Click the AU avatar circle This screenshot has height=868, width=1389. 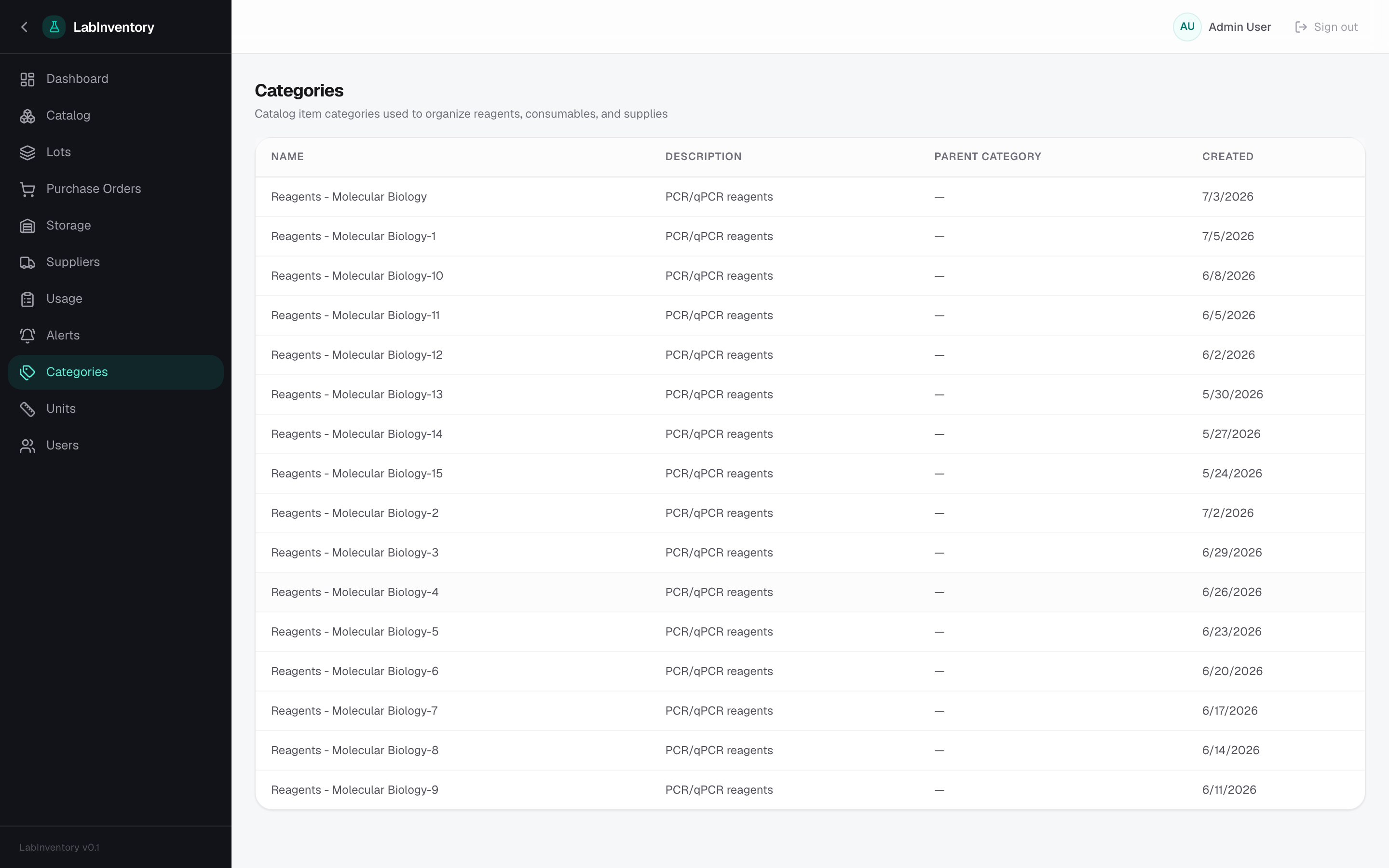(x=1187, y=27)
